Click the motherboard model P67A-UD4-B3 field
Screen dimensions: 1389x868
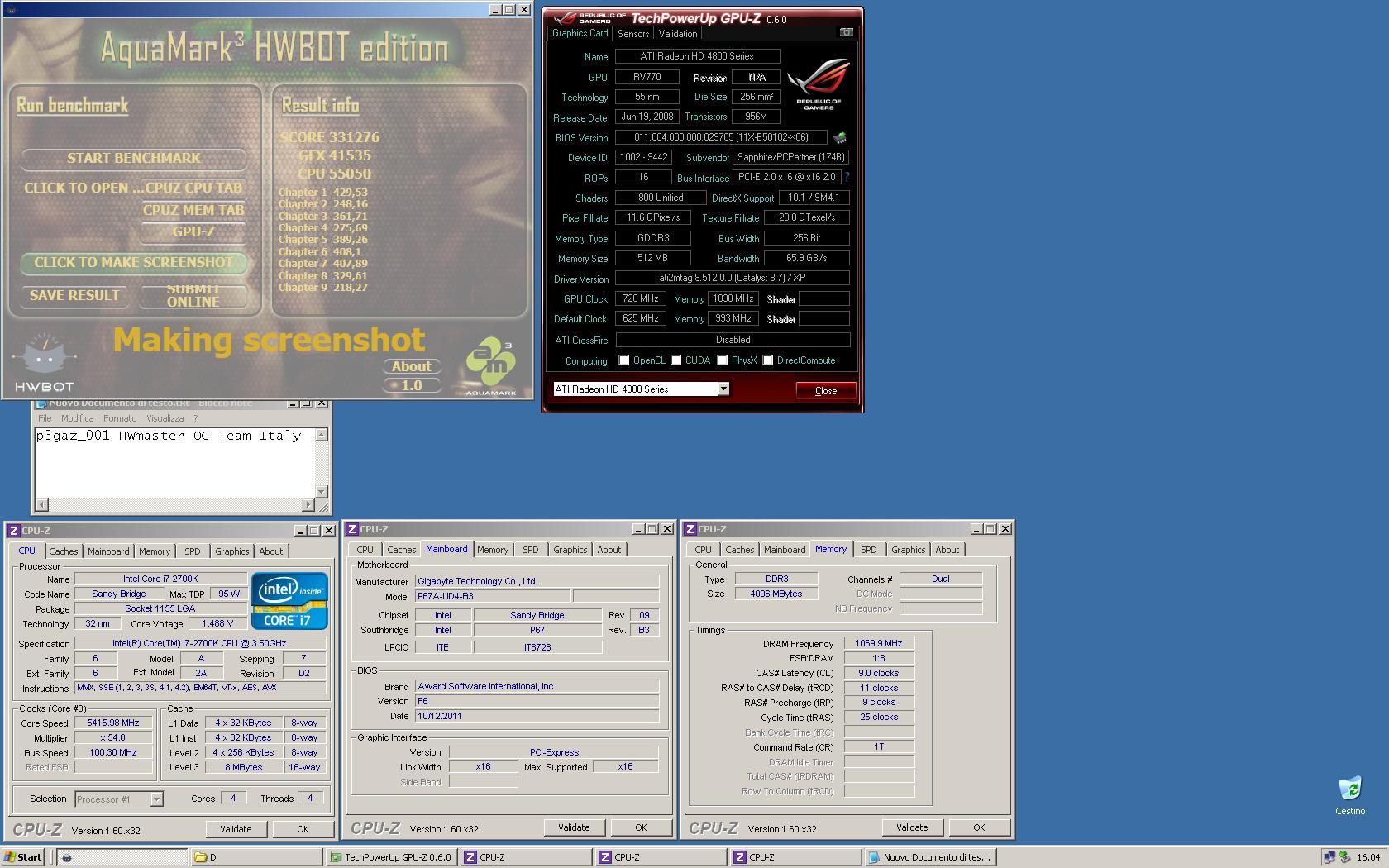point(493,596)
